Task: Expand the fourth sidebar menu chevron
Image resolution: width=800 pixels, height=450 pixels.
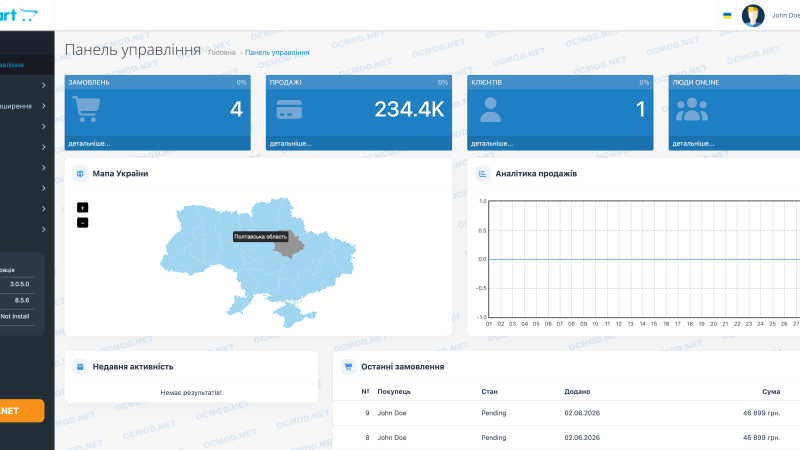Action: [x=44, y=147]
